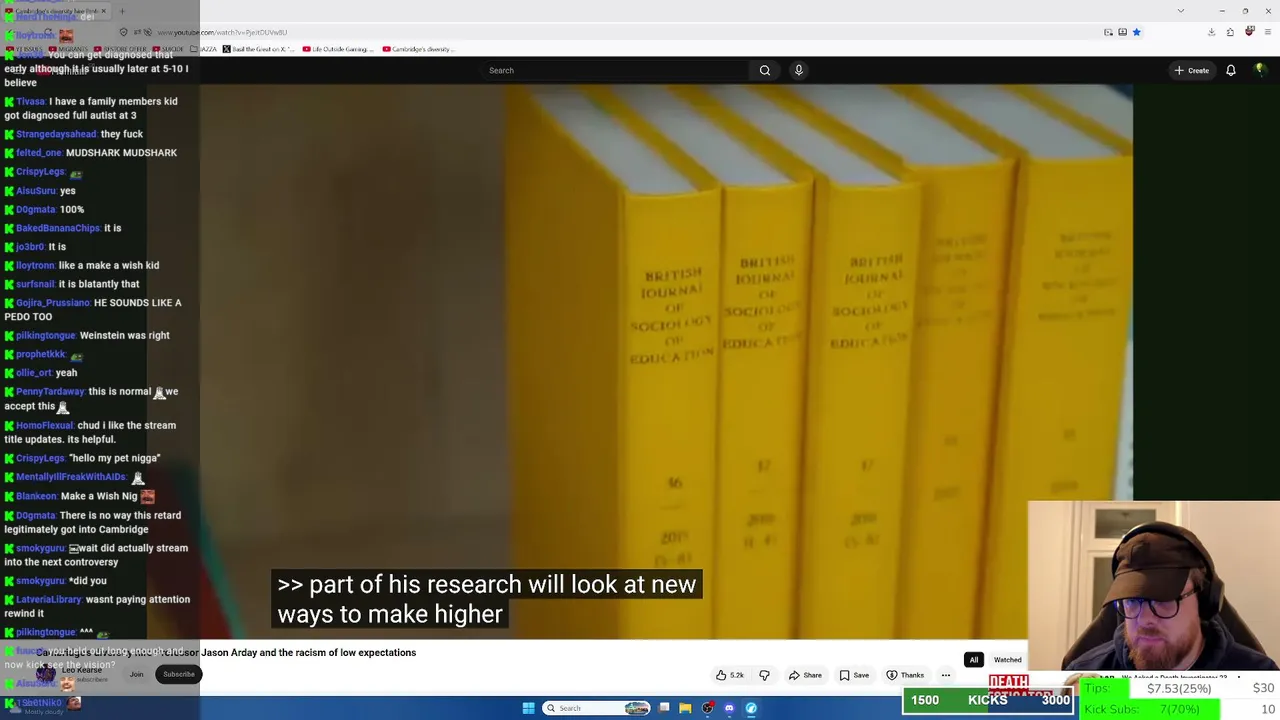Send a Thanks to the creator
Screen dimensions: 1280x720
coord(905,675)
